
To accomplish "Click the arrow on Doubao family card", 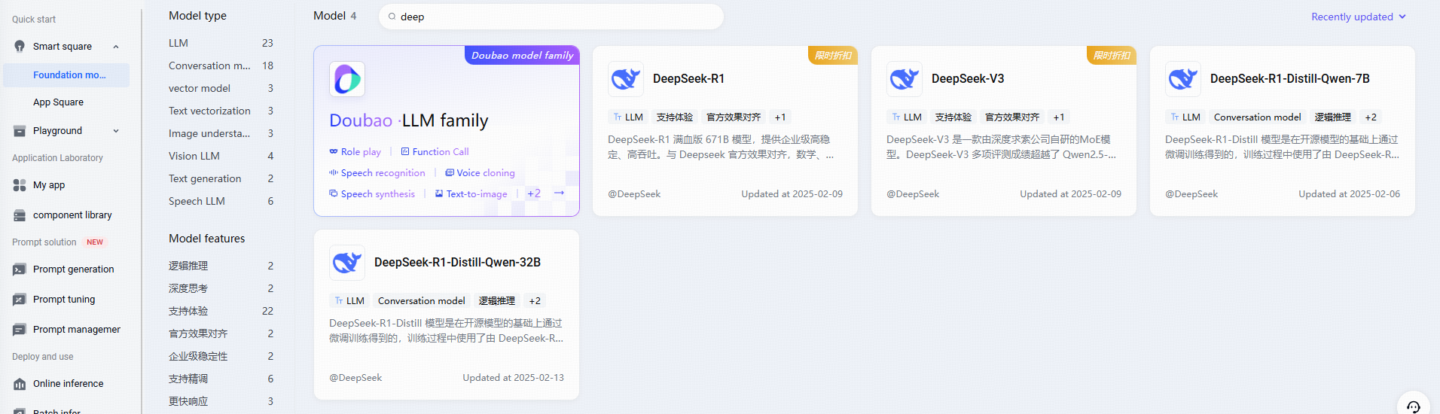I will [559, 193].
